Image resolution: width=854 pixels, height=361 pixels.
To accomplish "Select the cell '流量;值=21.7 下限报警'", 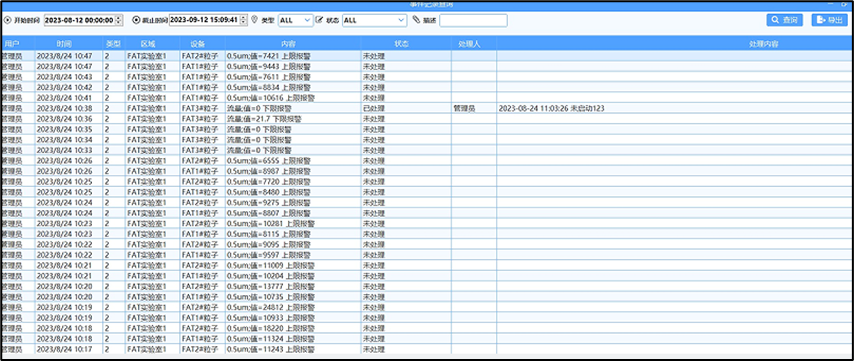I will pos(293,119).
